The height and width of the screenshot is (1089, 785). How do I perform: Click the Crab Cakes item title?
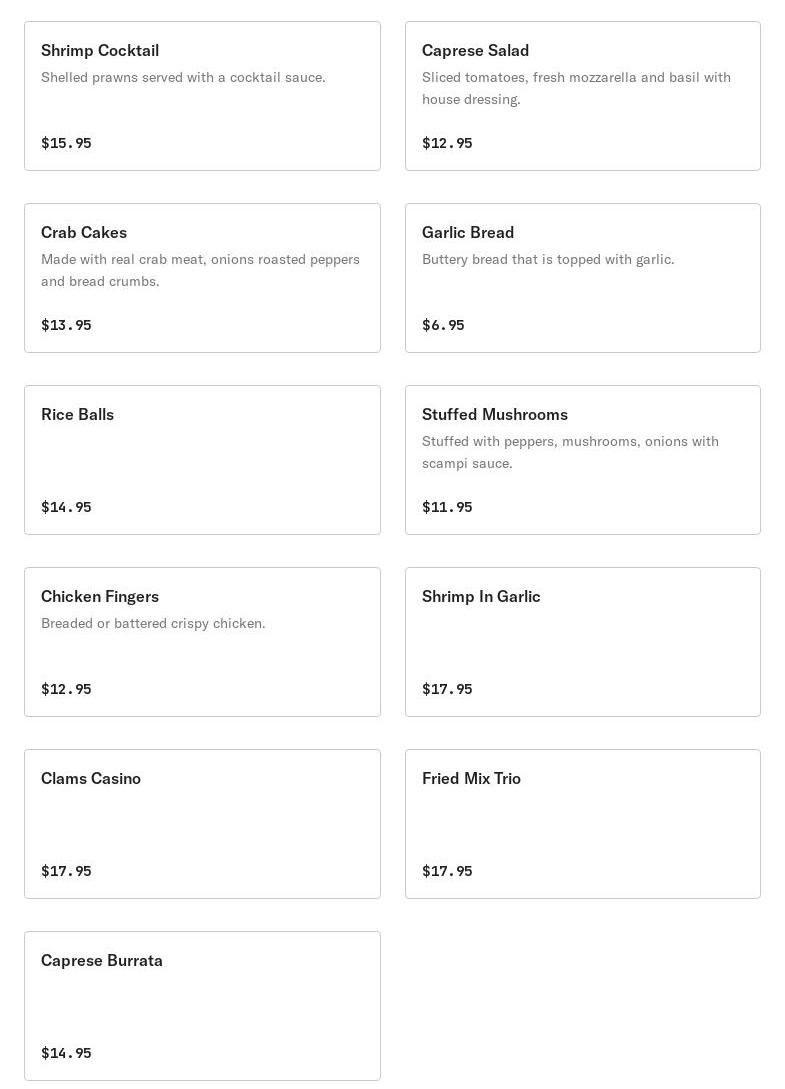[84, 233]
